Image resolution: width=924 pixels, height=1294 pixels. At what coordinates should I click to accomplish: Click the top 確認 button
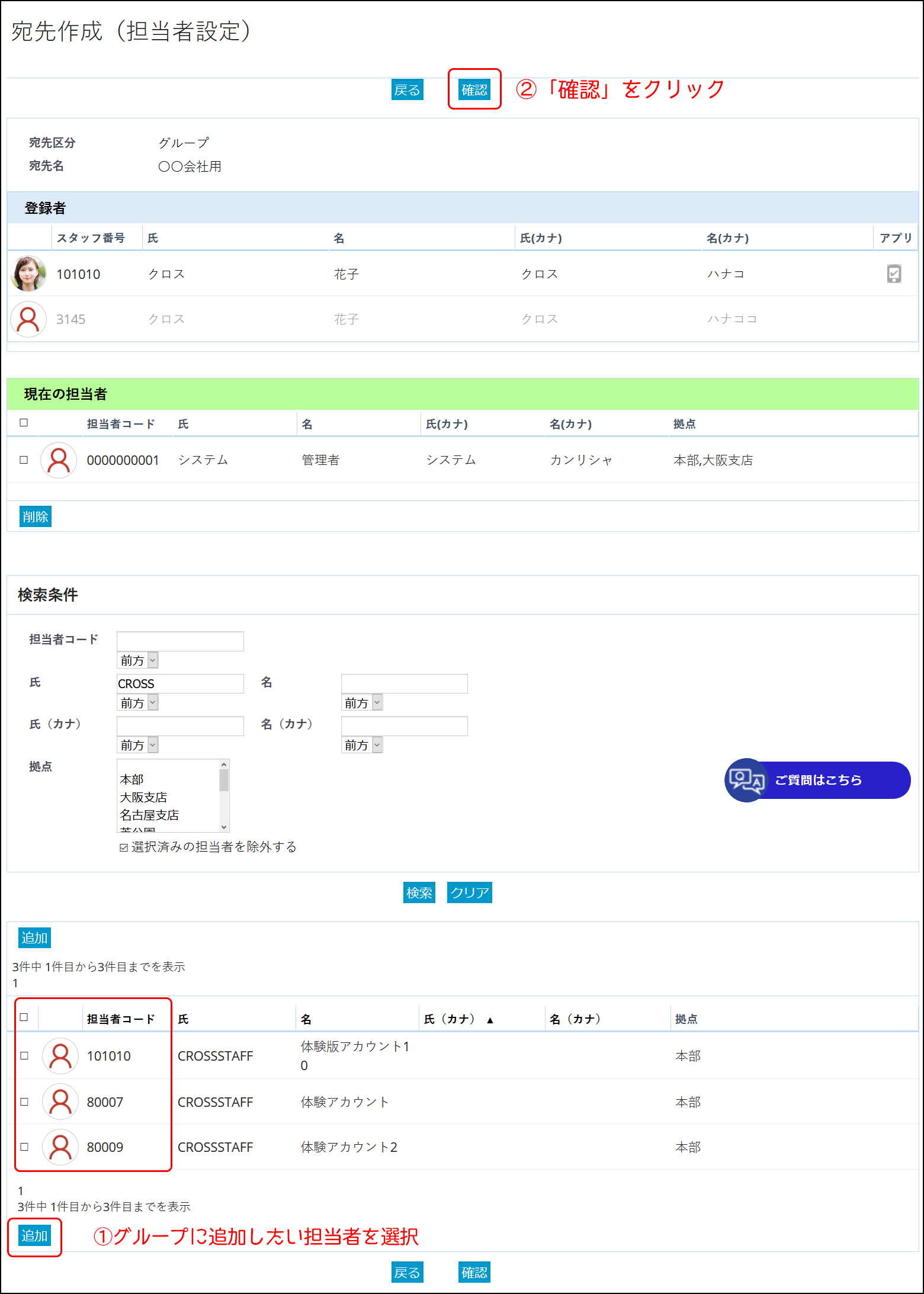click(x=474, y=90)
